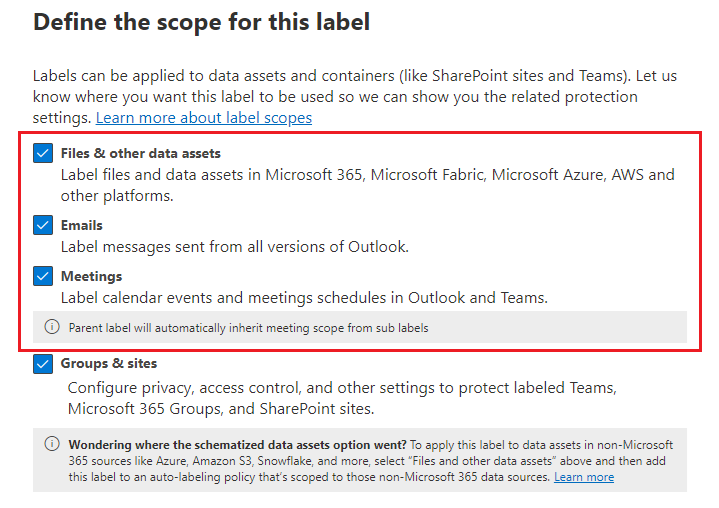Click the Emails label text

point(82,226)
